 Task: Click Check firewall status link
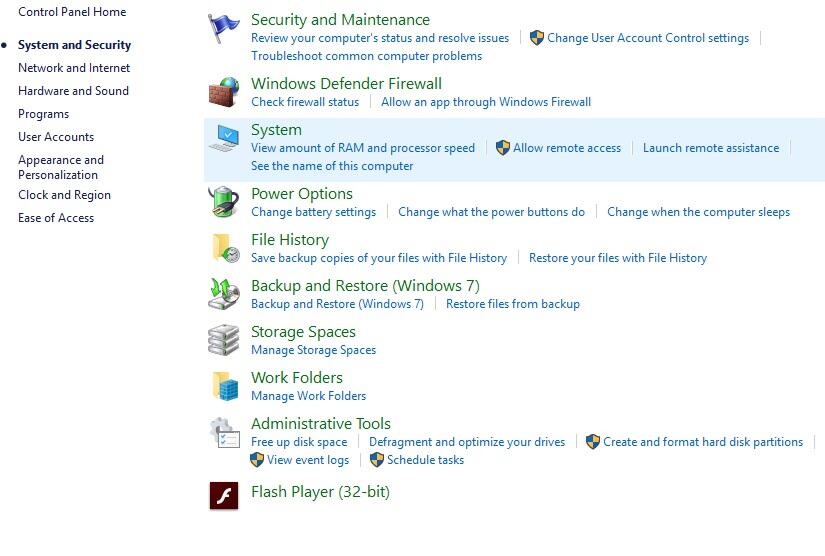coord(305,102)
